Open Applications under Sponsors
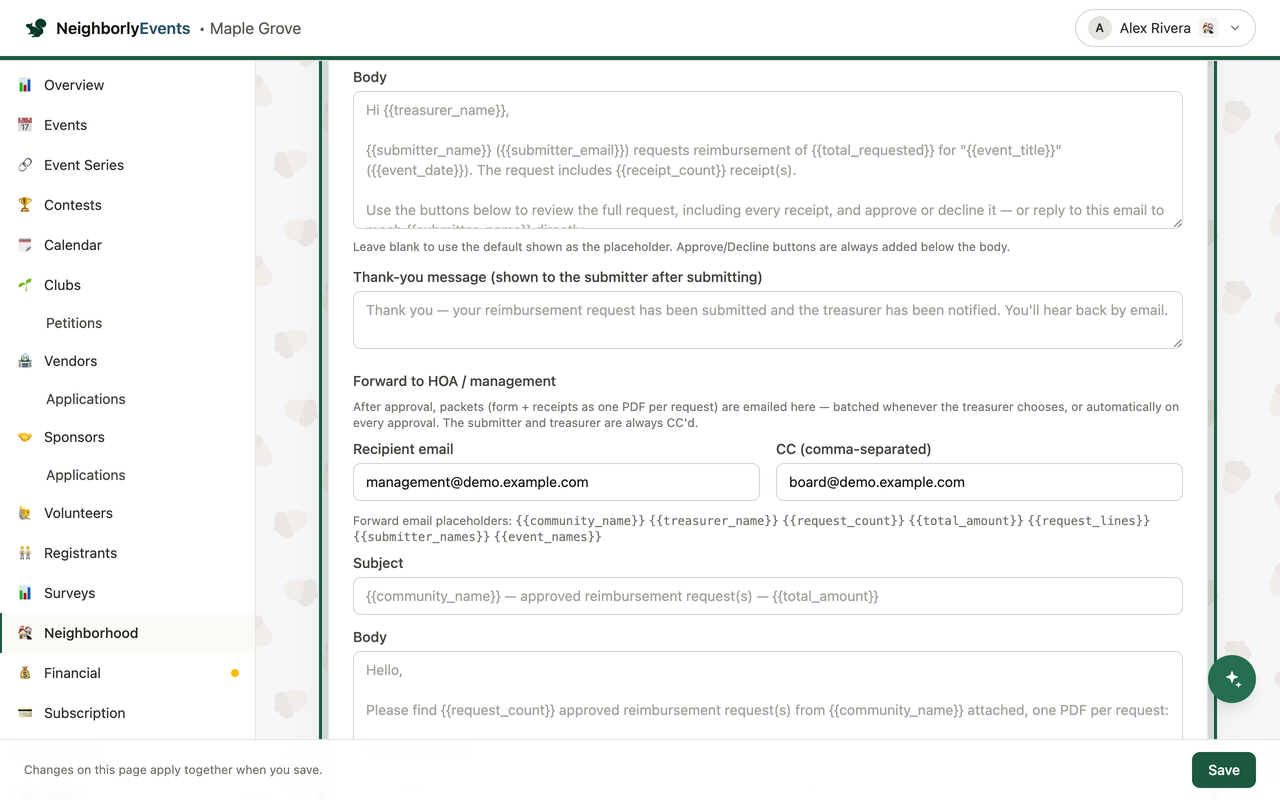The height and width of the screenshot is (800, 1280). (128, 475)
